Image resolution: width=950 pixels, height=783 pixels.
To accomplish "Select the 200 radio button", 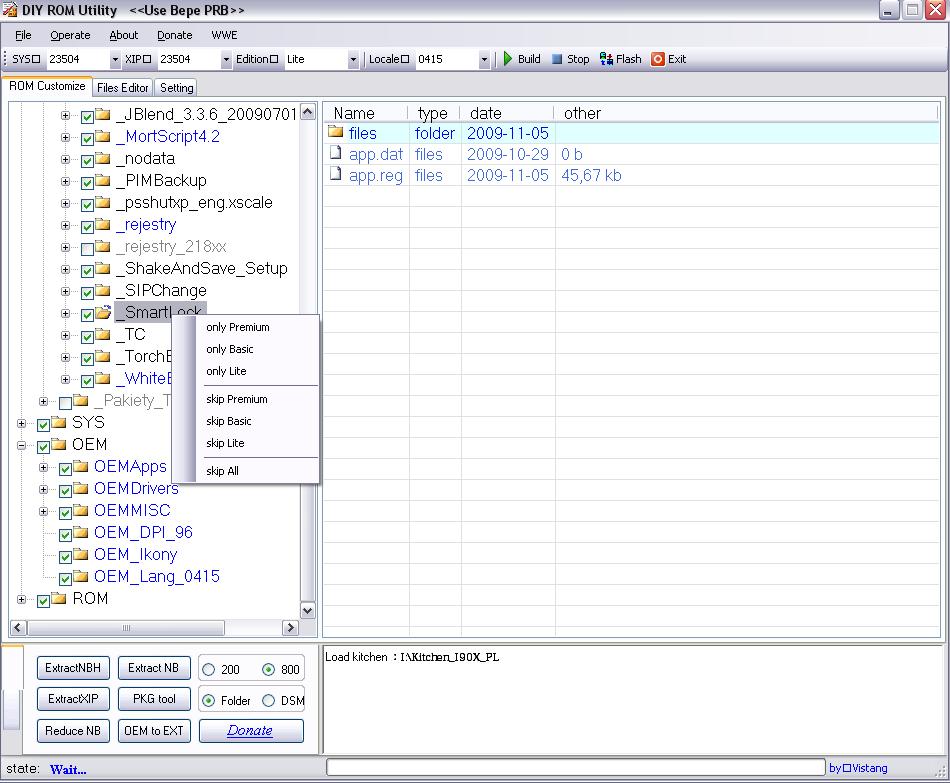I will coord(208,669).
